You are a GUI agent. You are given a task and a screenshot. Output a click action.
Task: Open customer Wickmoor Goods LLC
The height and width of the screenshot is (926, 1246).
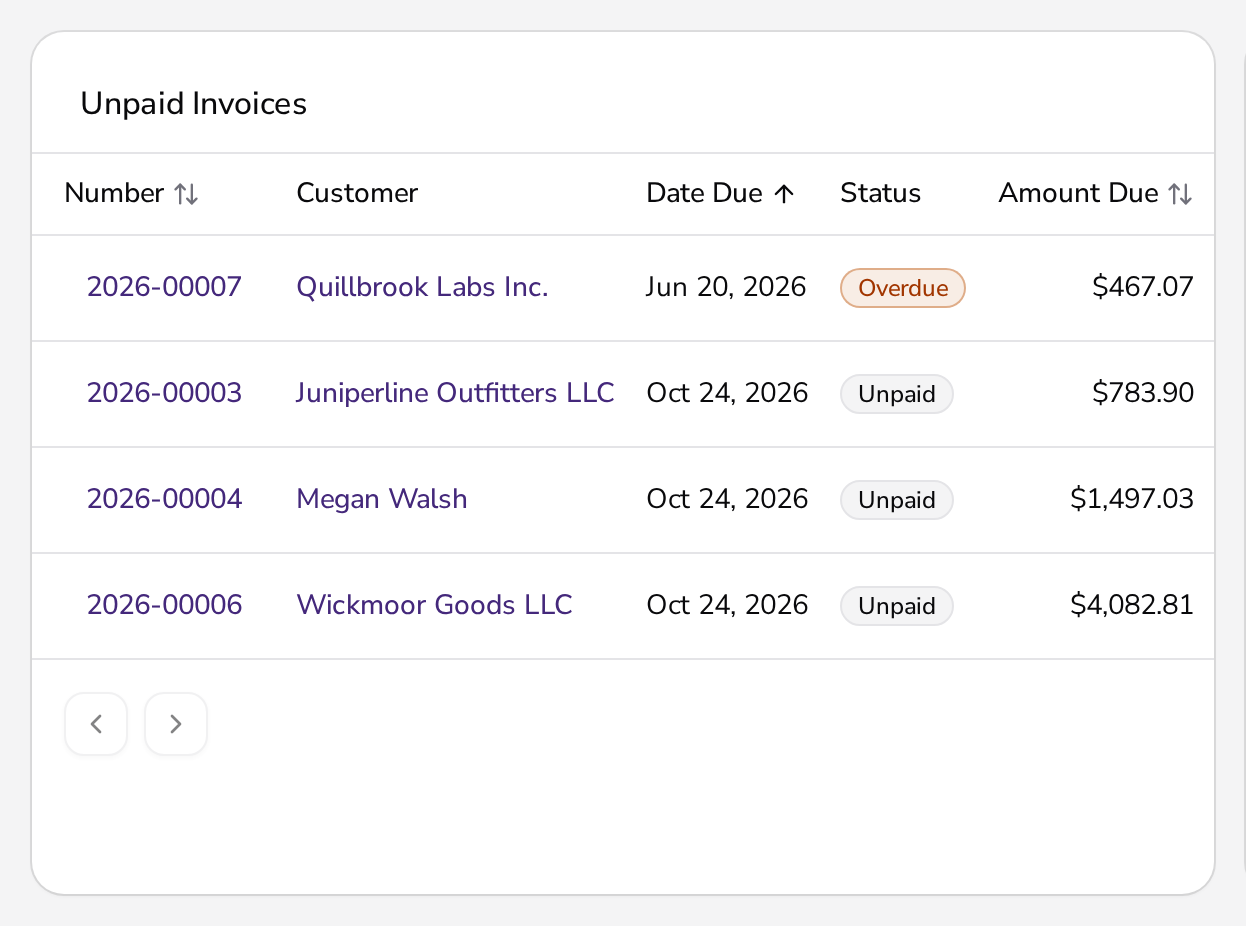434,606
